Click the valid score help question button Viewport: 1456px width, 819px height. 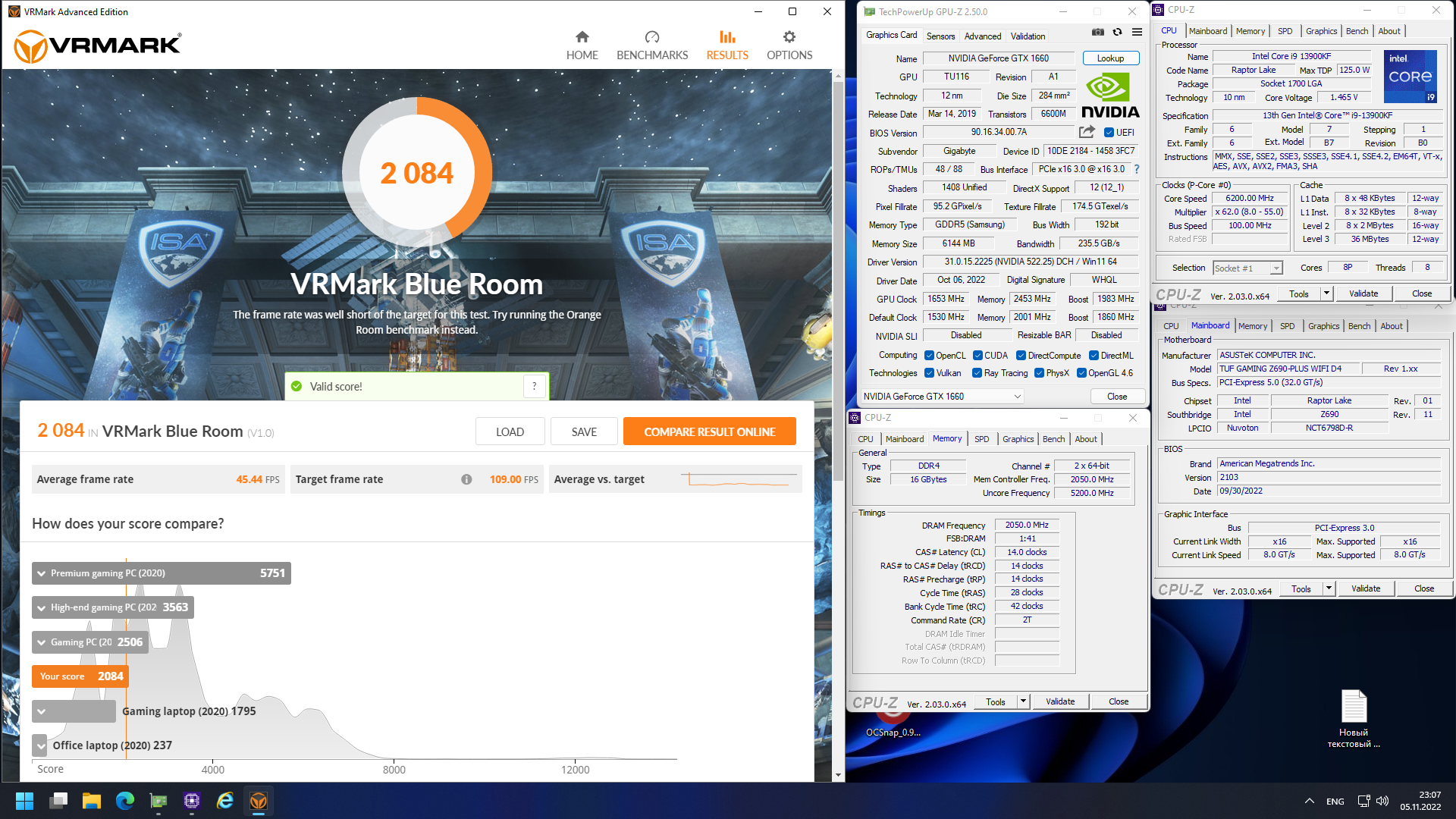tap(534, 386)
